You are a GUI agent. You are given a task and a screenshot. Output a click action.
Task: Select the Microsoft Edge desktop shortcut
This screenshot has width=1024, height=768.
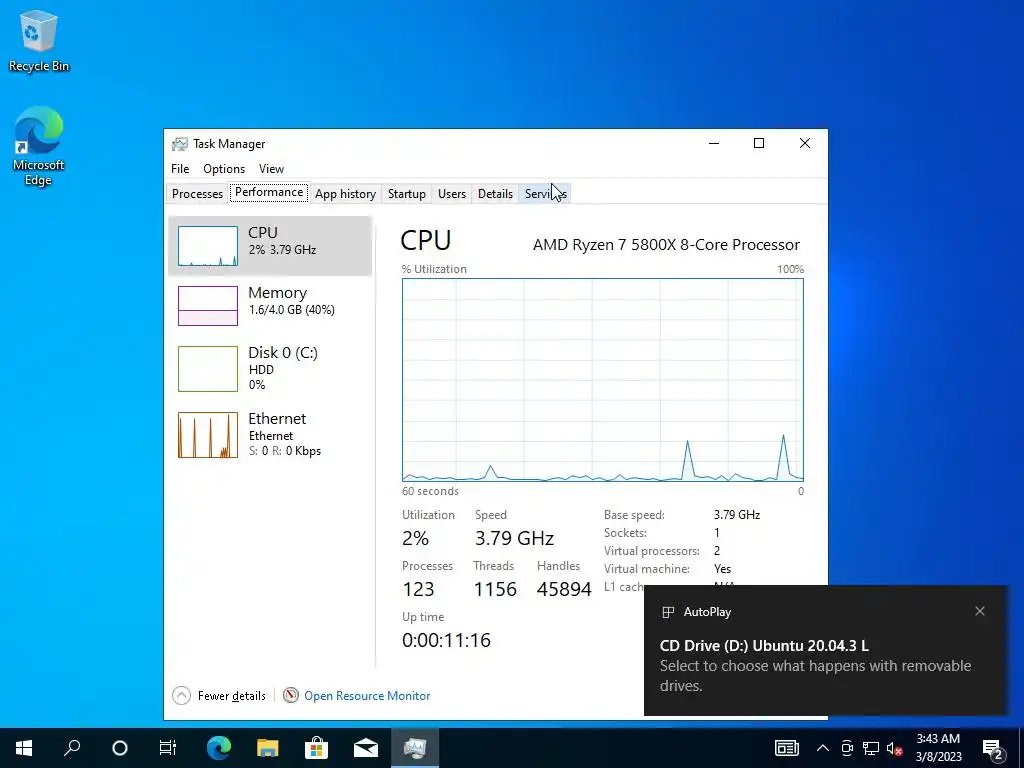coord(39,146)
